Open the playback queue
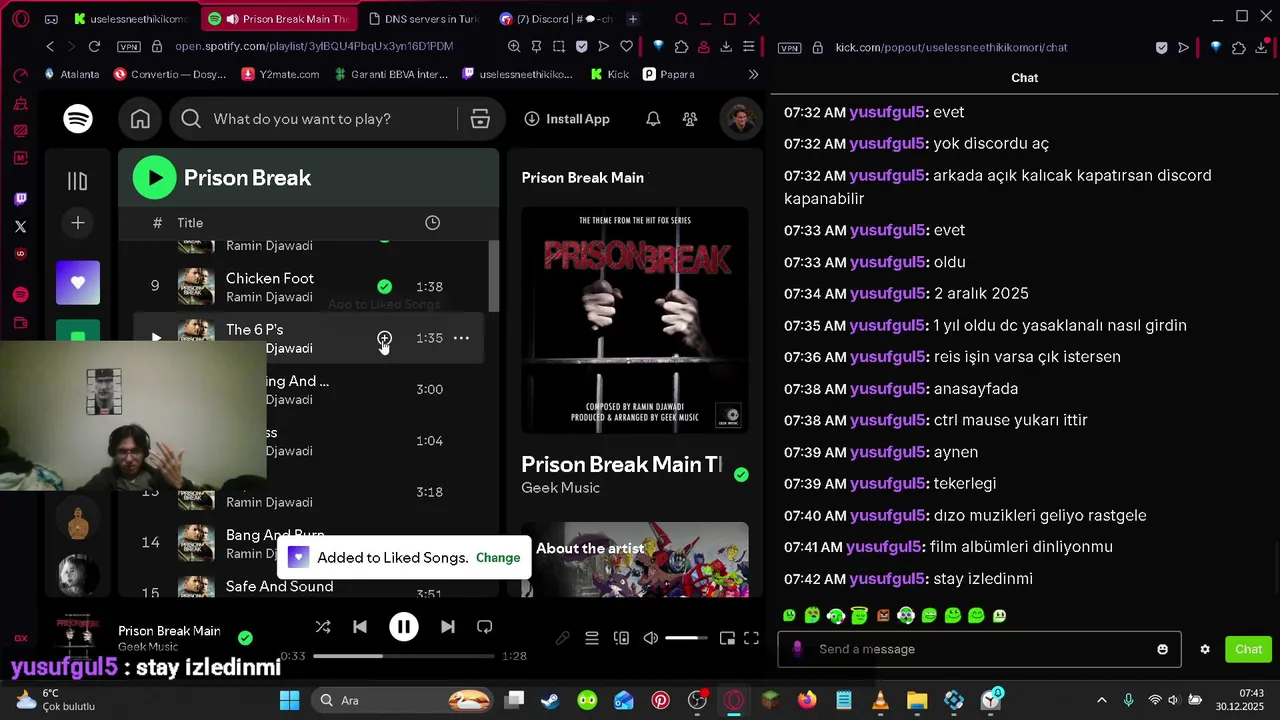Image resolution: width=1280 pixels, height=720 pixels. click(592, 638)
